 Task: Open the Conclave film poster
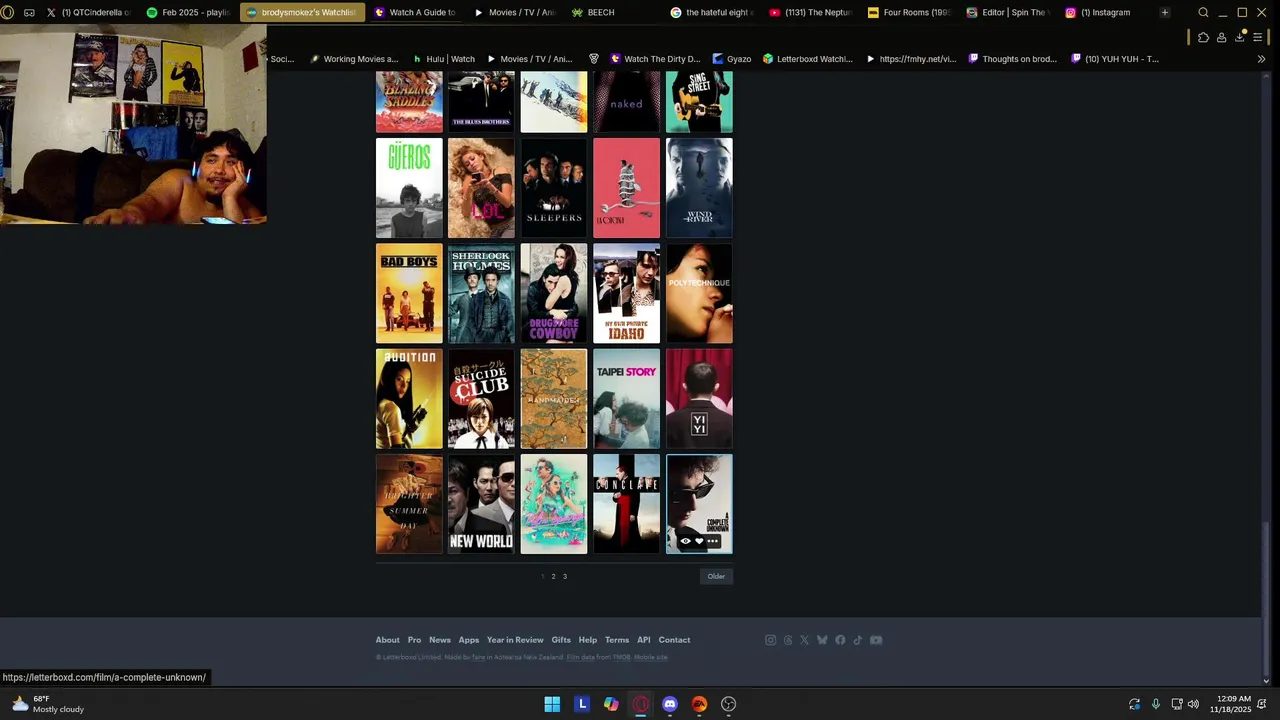point(626,504)
